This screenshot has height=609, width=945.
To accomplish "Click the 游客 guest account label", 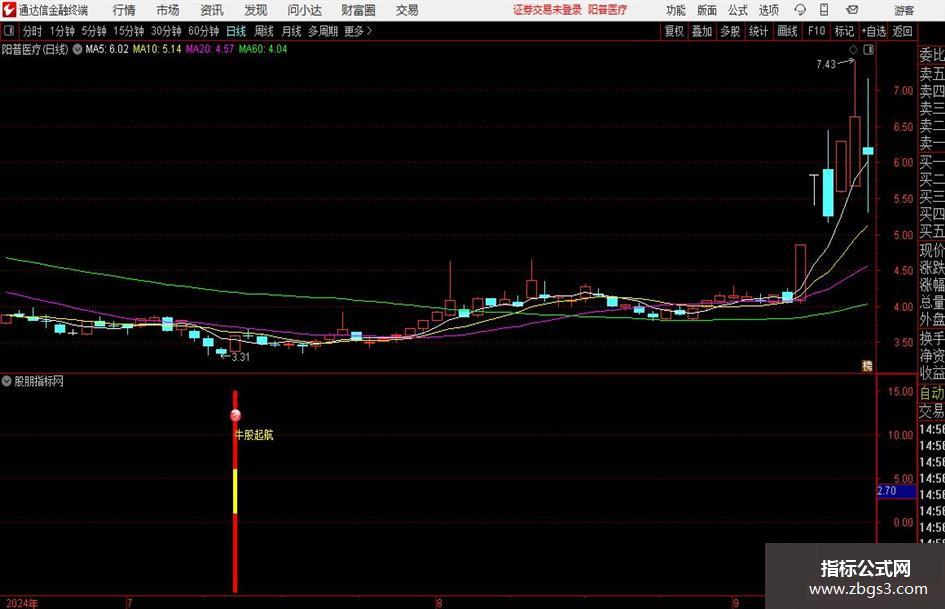I will coord(904,10).
